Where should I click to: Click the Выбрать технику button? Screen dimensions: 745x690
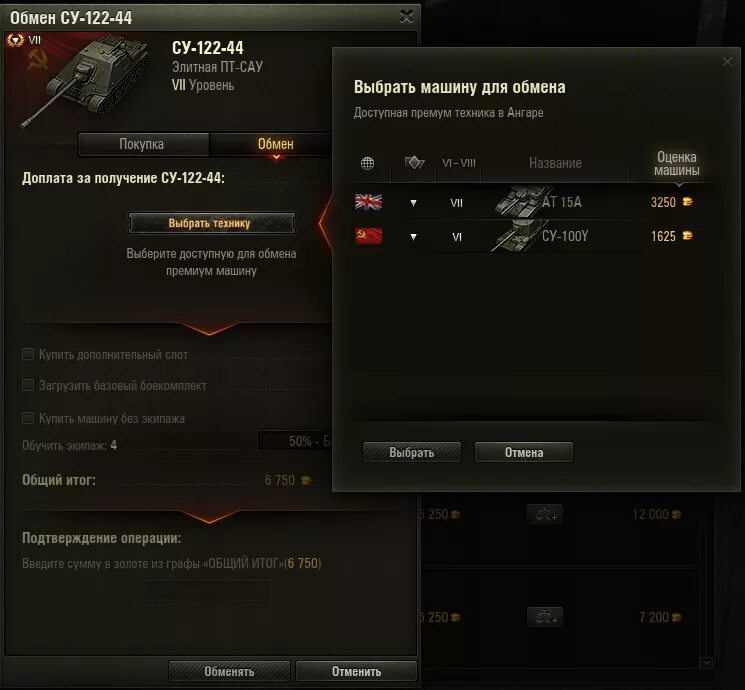(x=211, y=223)
